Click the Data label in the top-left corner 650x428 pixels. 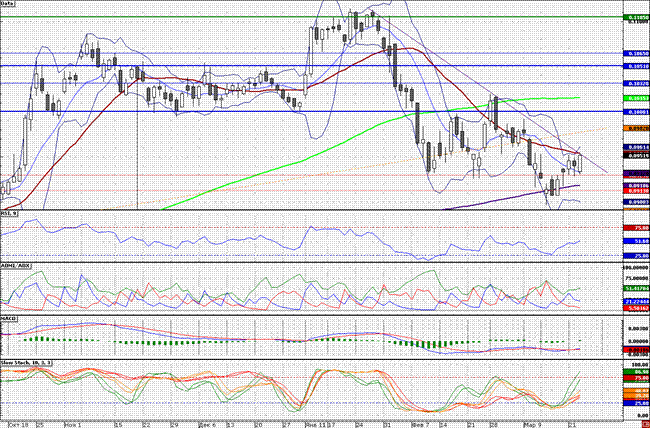tap(8, 5)
